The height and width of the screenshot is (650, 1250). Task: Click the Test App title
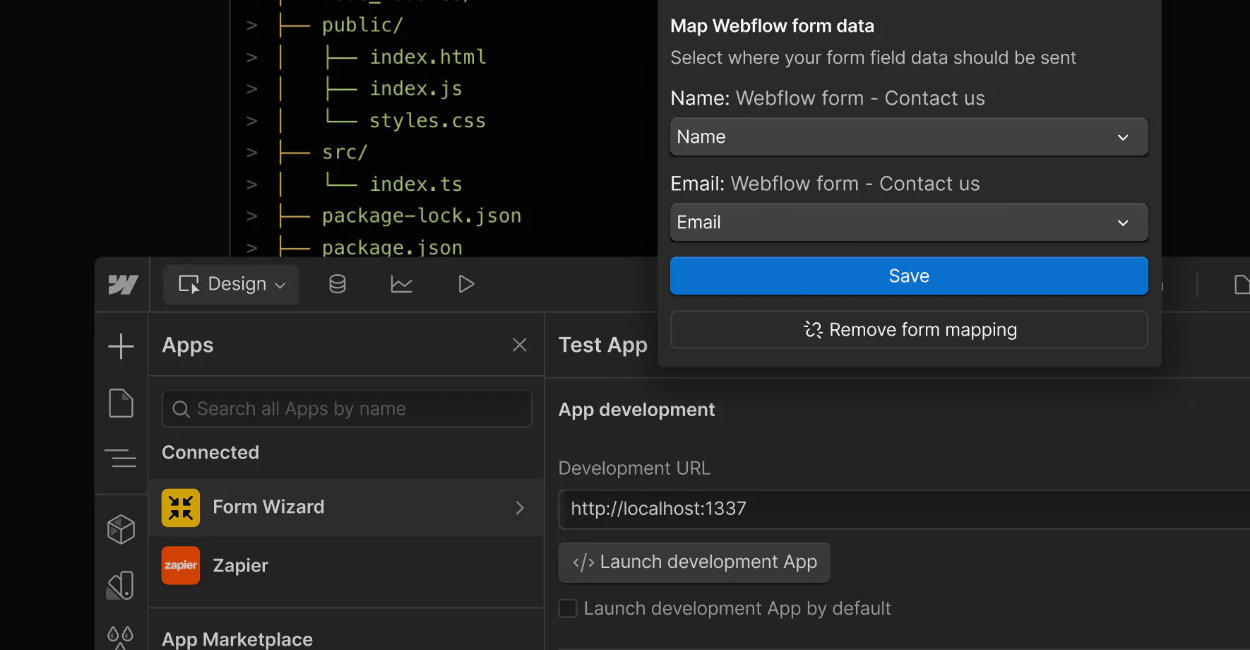603,345
